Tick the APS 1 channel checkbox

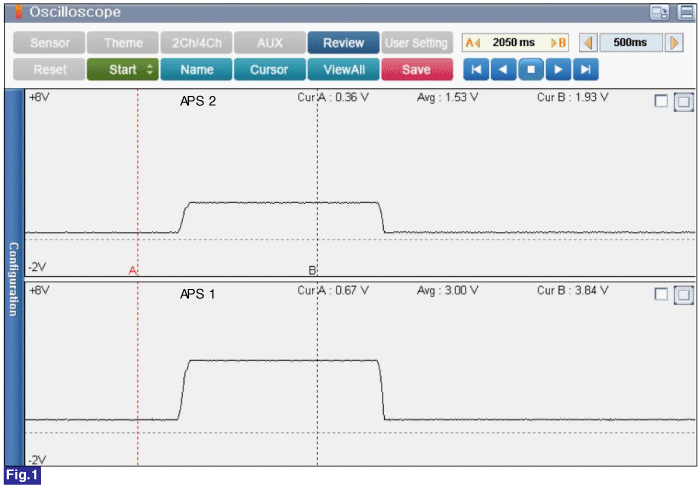[661, 294]
